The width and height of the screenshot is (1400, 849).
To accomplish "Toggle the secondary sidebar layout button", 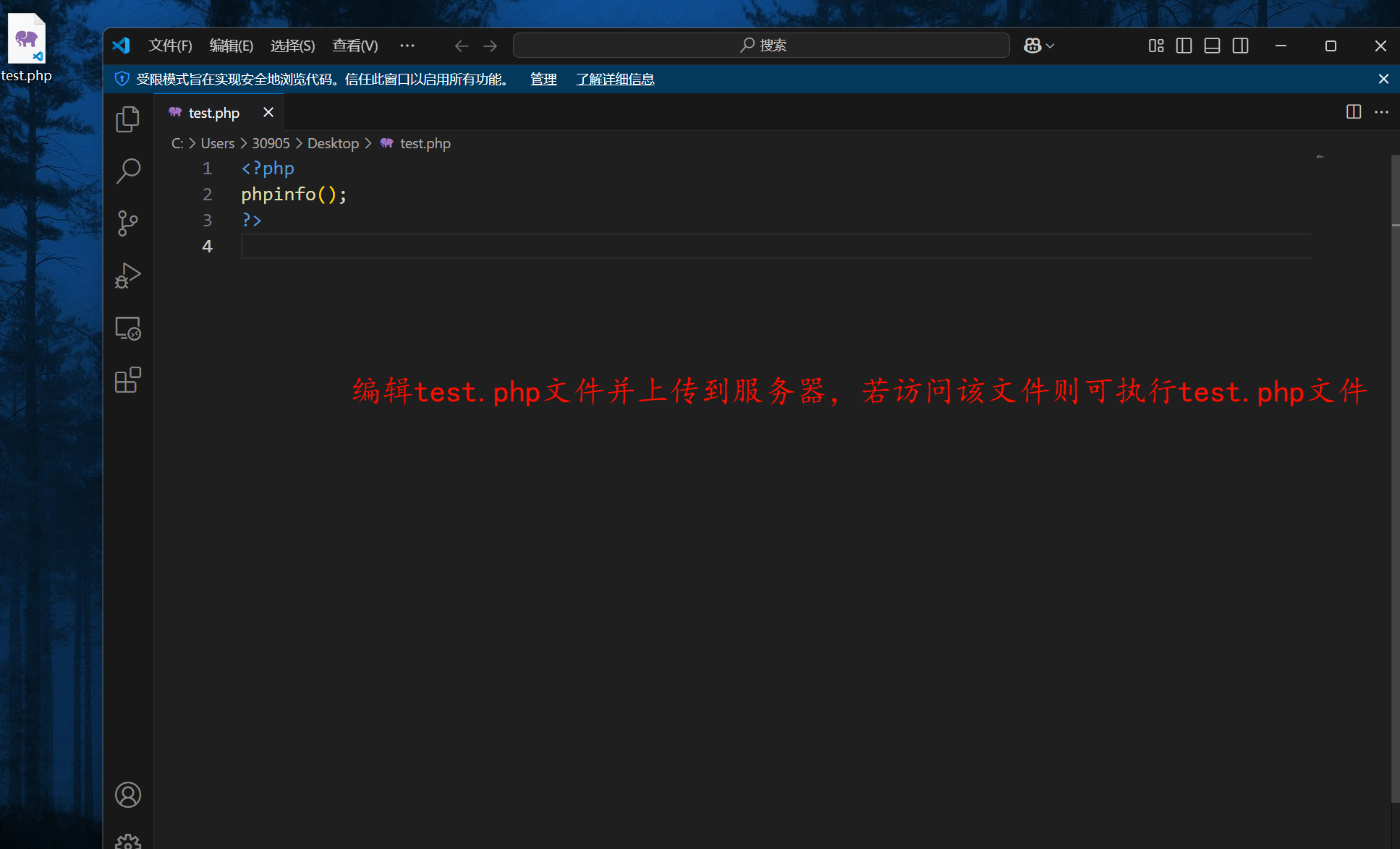I will click(1240, 46).
